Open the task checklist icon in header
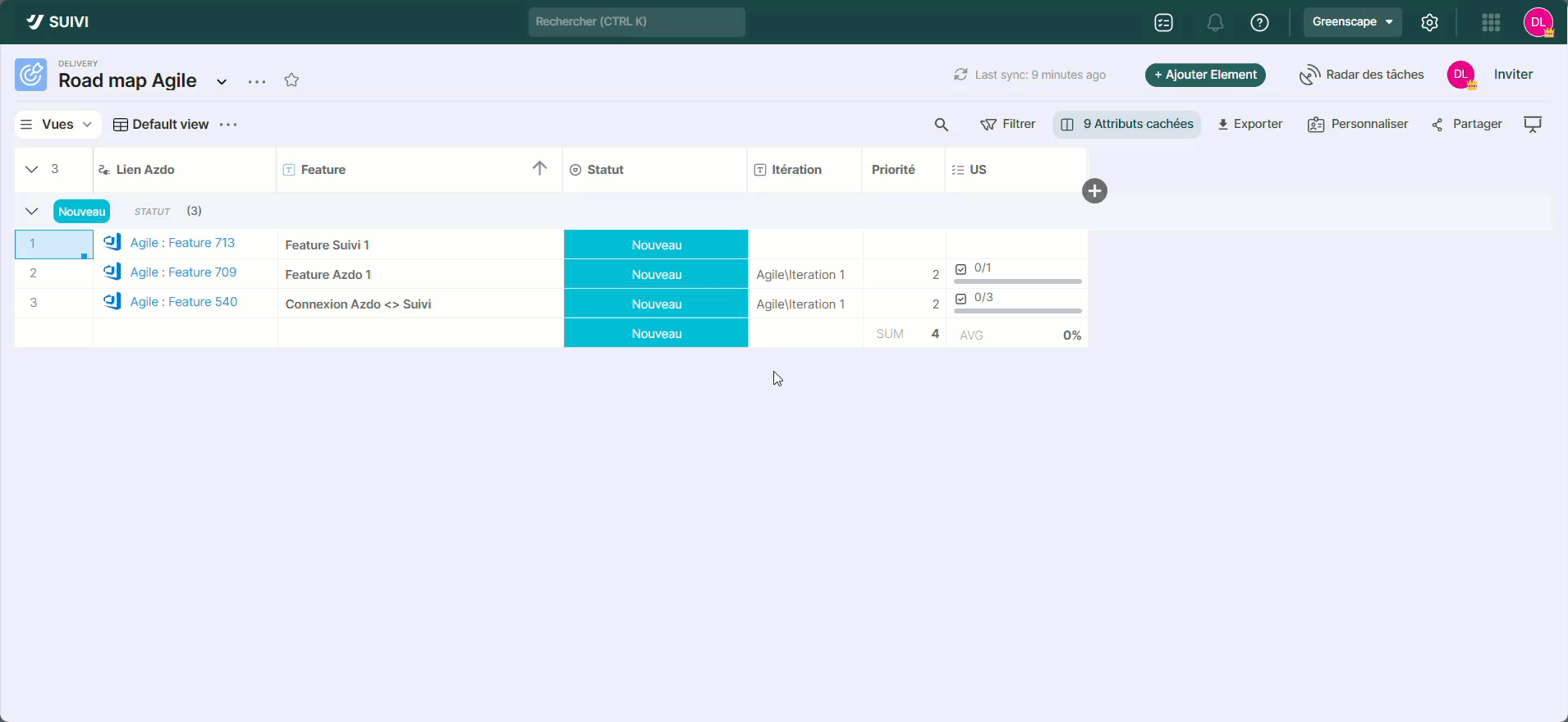Image resolution: width=1568 pixels, height=722 pixels. [1163, 23]
